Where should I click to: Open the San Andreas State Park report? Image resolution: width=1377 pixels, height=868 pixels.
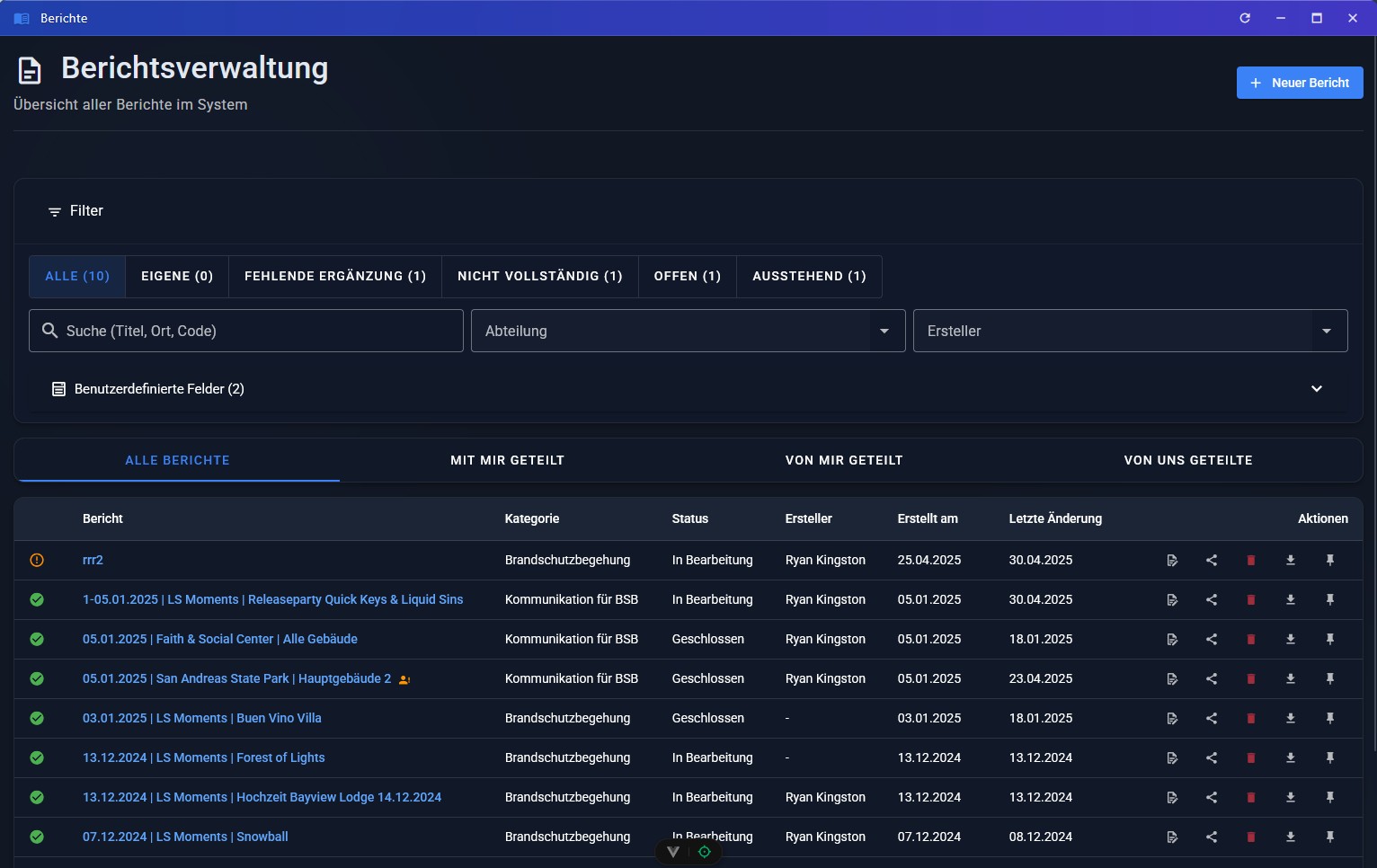(237, 678)
